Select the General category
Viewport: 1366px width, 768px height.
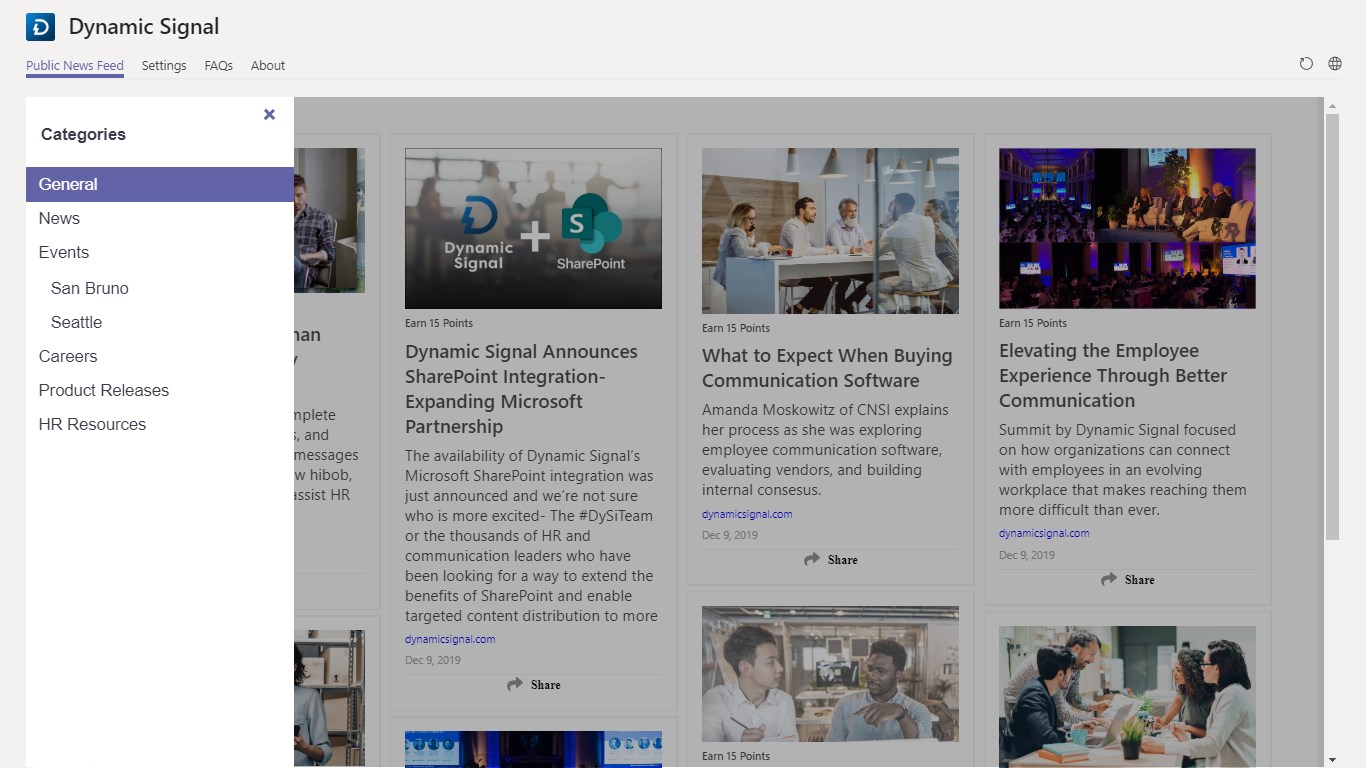(x=160, y=184)
